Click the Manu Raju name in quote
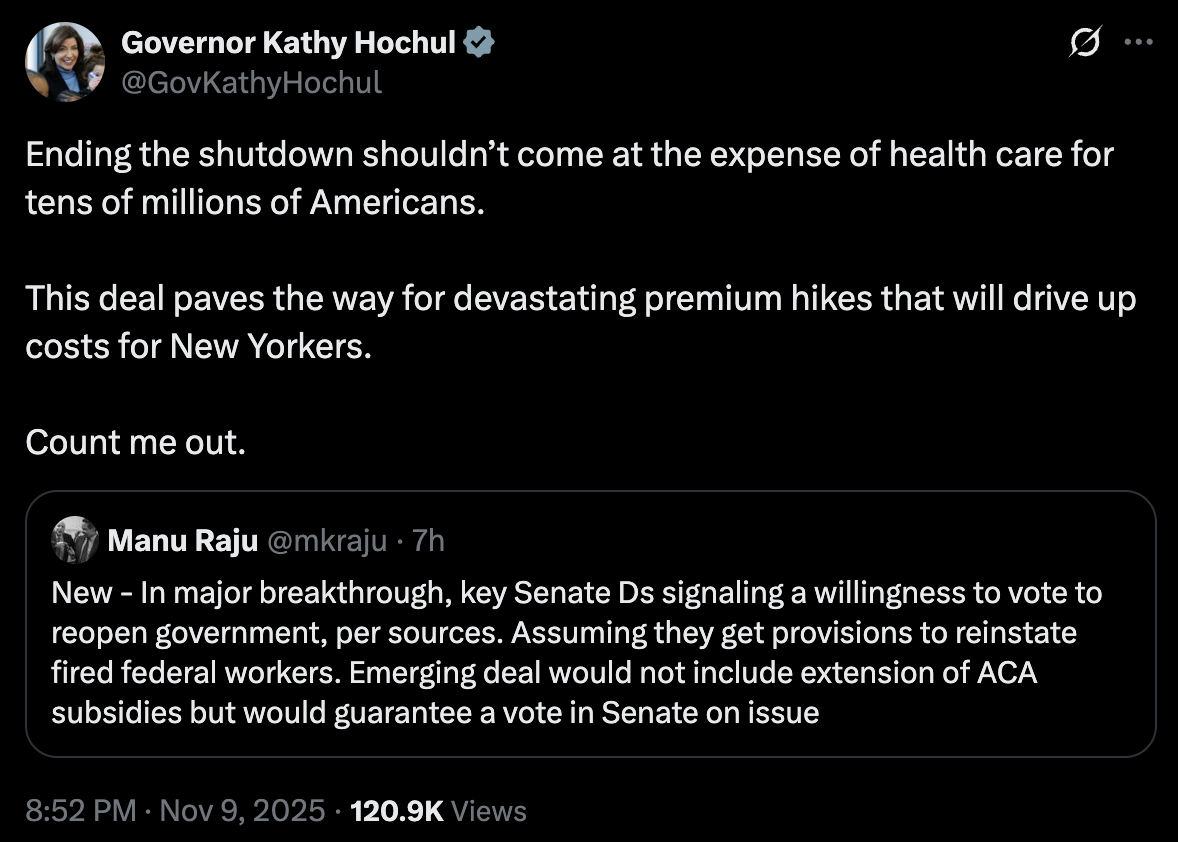 181,541
